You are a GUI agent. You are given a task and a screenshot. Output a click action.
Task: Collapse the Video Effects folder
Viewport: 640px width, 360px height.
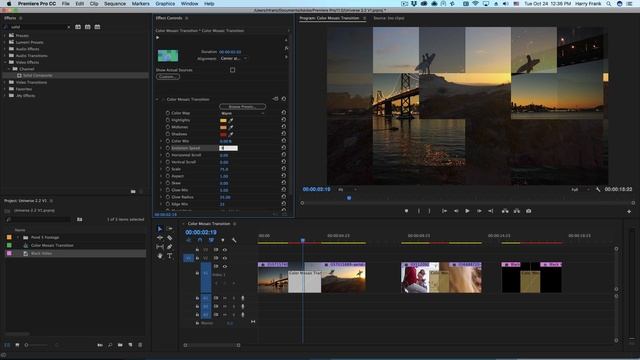(5, 62)
